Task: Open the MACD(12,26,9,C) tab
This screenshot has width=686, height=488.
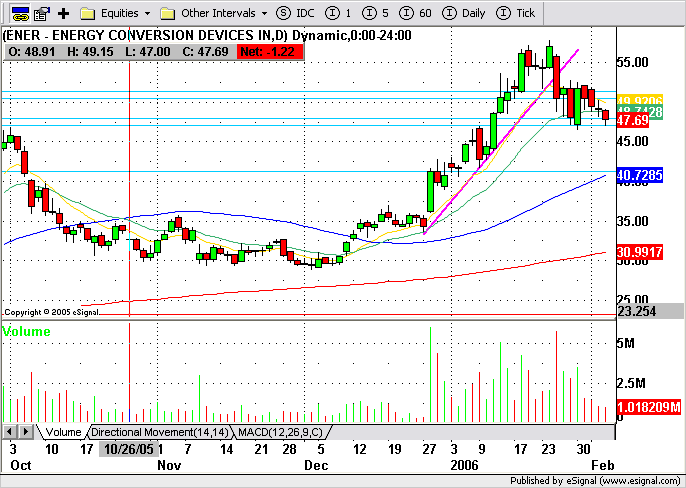Action: (x=280, y=432)
